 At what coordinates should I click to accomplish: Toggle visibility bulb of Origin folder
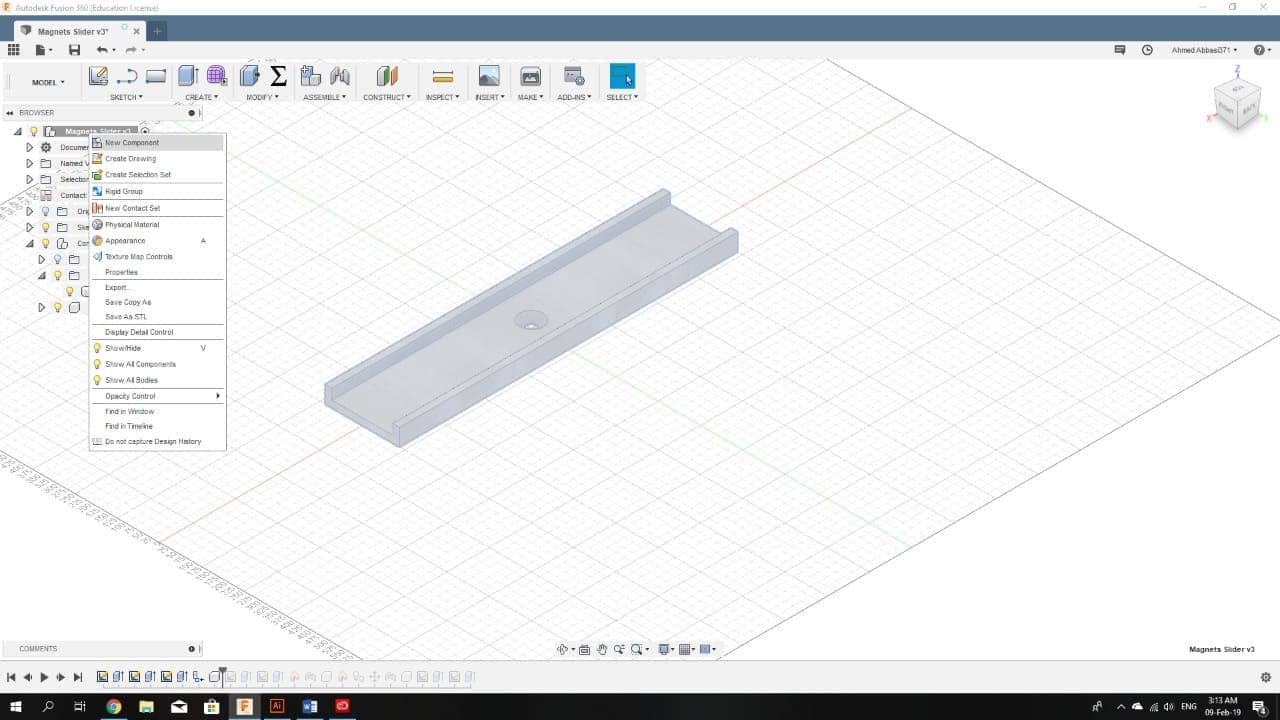tap(45, 211)
